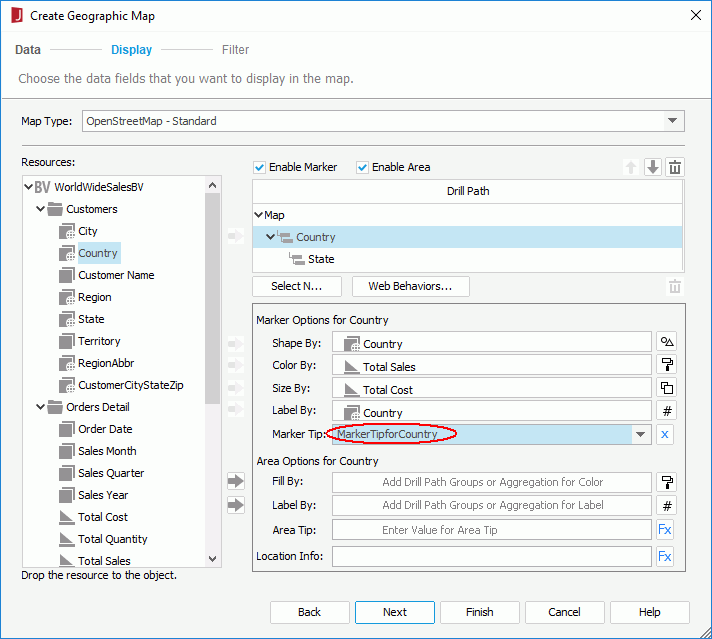The height and width of the screenshot is (639, 712).
Task: Click add arrow next to Size By
Action: pyautogui.click(x=236, y=388)
